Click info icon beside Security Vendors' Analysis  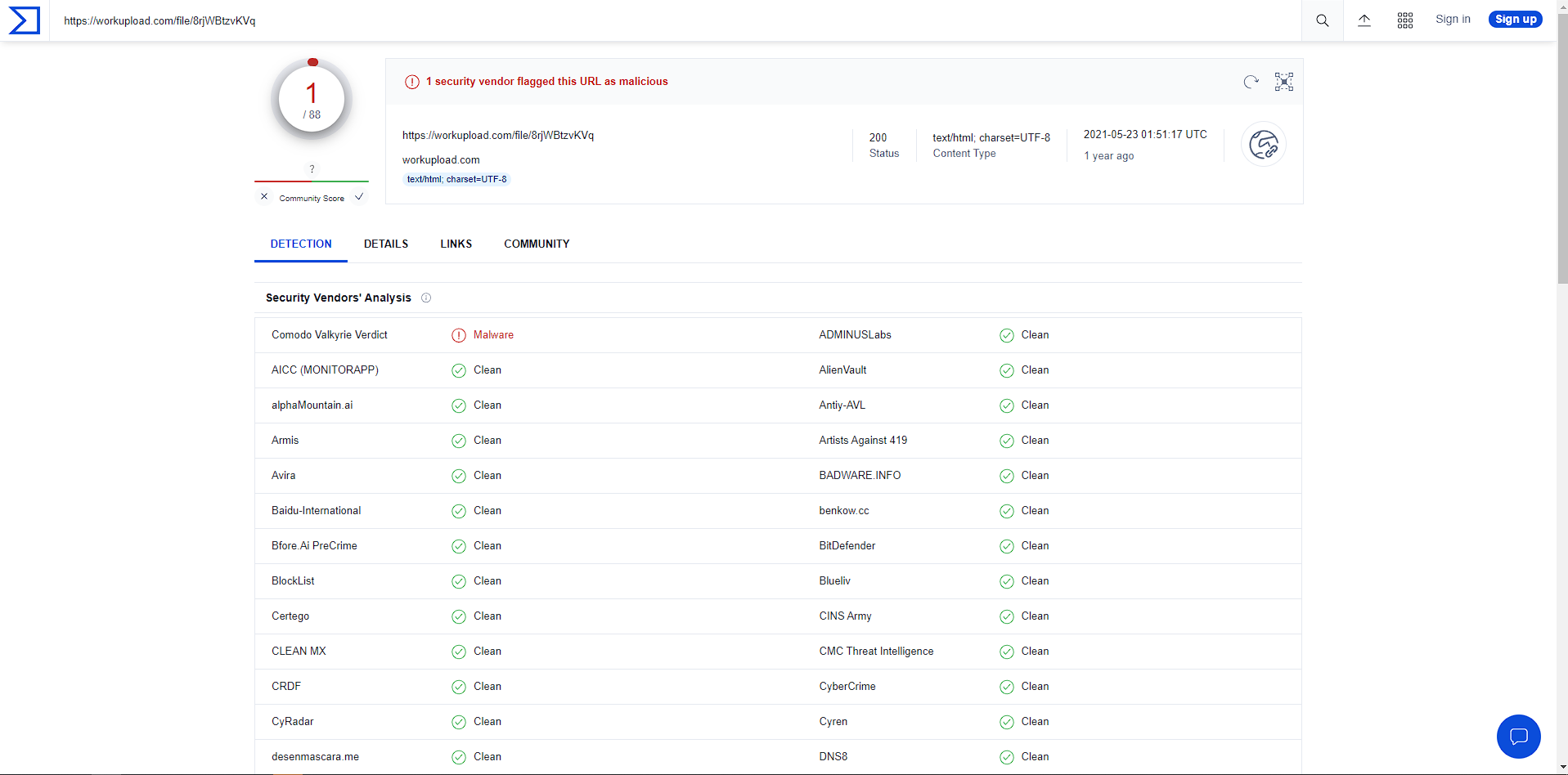[426, 298]
